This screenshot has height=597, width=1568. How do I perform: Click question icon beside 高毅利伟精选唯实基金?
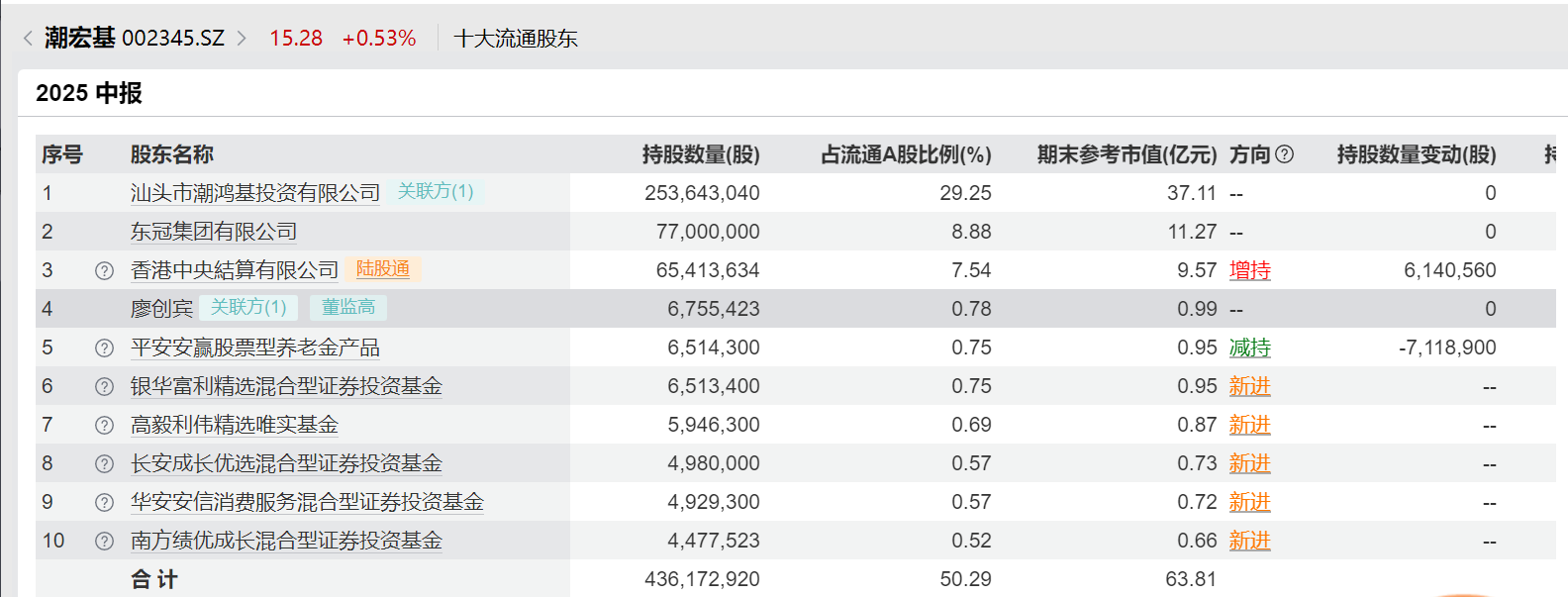click(x=104, y=425)
